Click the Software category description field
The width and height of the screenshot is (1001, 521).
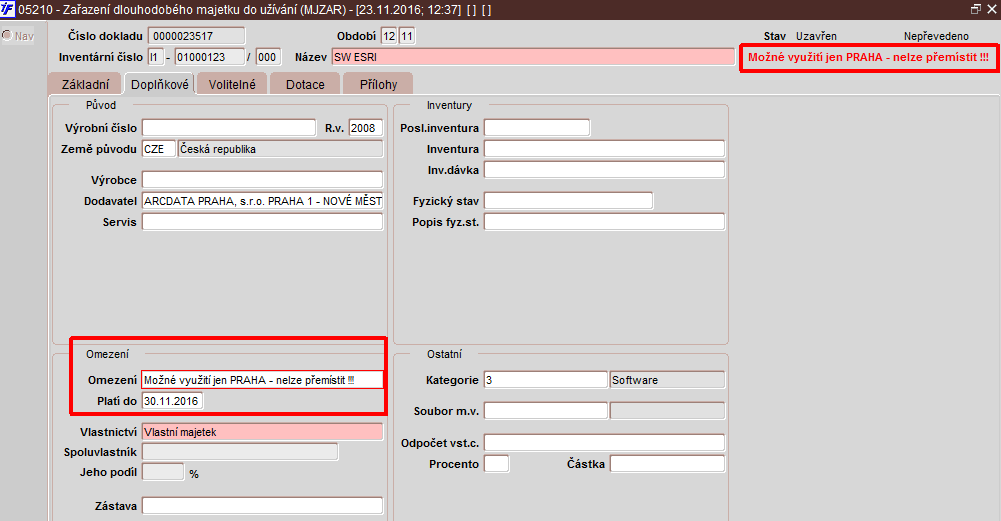pyautogui.click(x=668, y=379)
